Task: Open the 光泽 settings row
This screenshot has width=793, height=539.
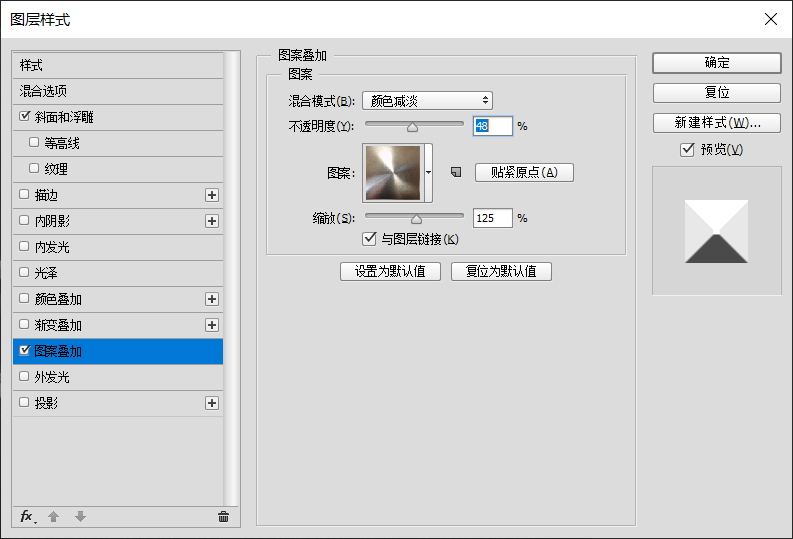Action: tap(118, 273)
